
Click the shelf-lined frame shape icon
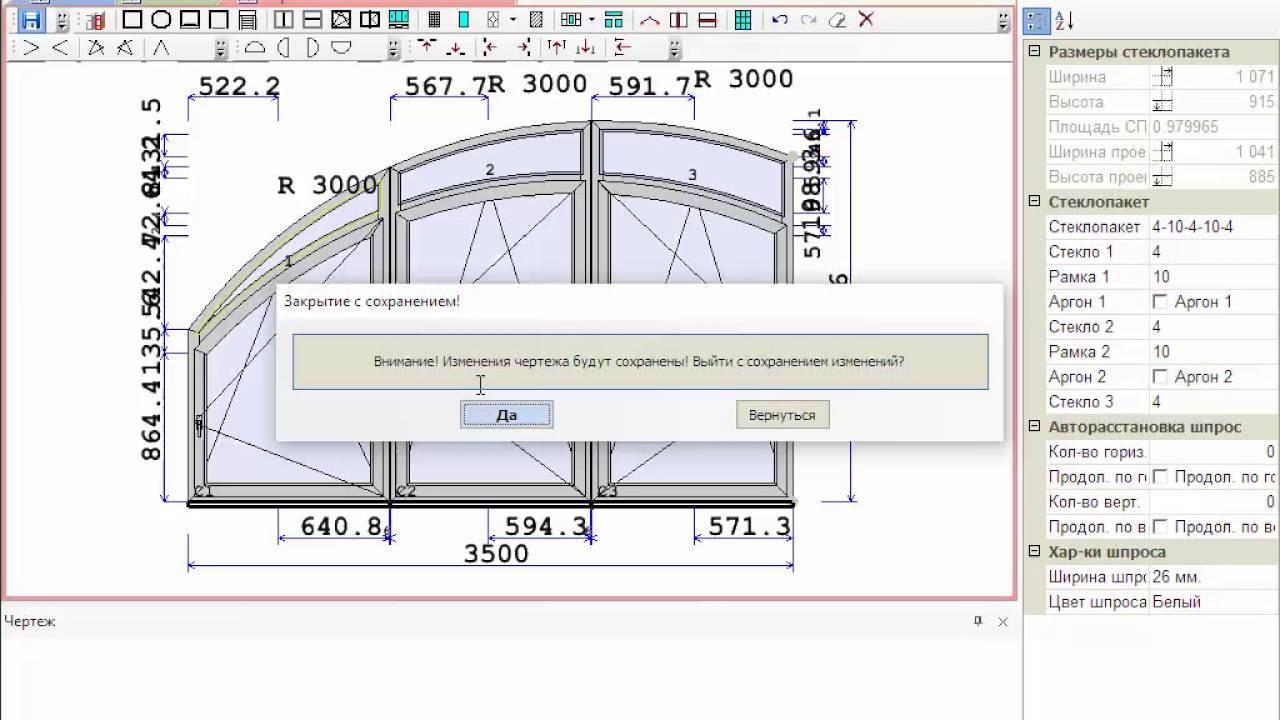(248, 20)
